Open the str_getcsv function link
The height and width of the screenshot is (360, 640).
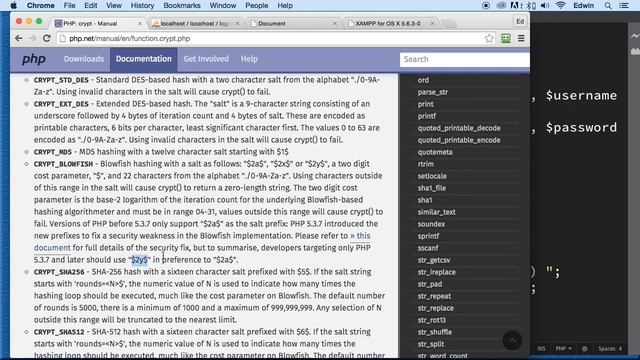pyautogui.click(x=433, y=260)
